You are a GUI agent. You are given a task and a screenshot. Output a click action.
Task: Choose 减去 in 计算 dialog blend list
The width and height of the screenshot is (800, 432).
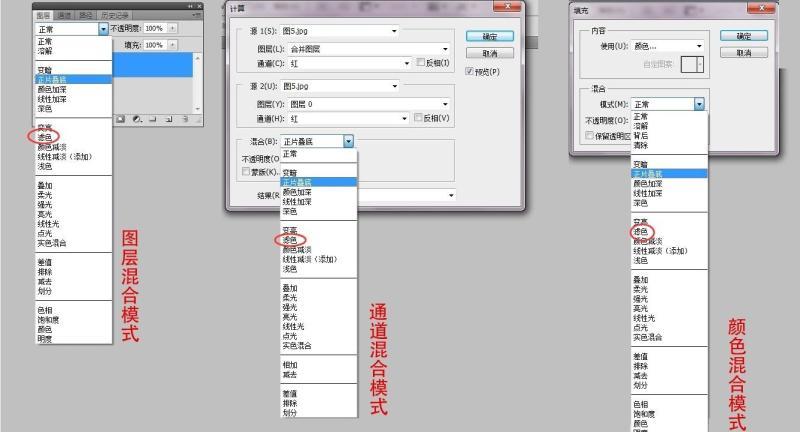[x=289, y=374]
